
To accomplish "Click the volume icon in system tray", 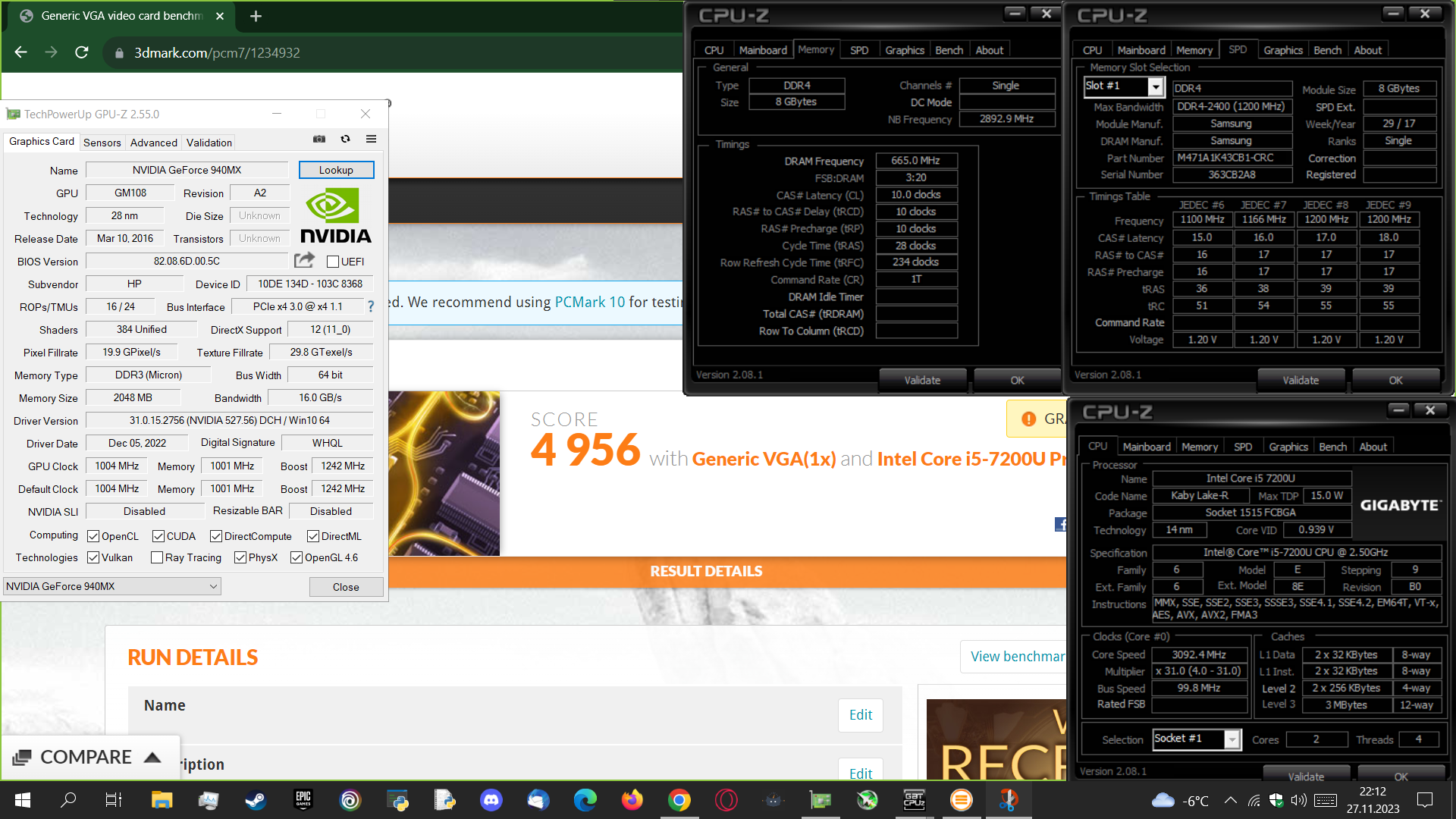I will (1298, 800).
